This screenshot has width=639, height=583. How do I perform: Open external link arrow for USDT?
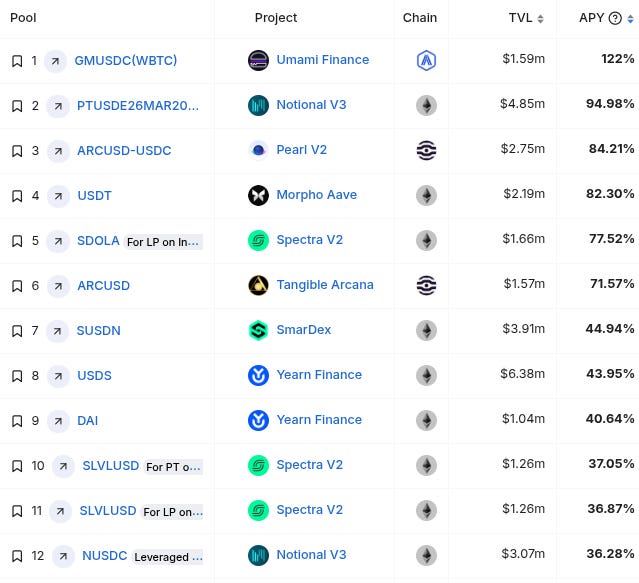point(58,196)
